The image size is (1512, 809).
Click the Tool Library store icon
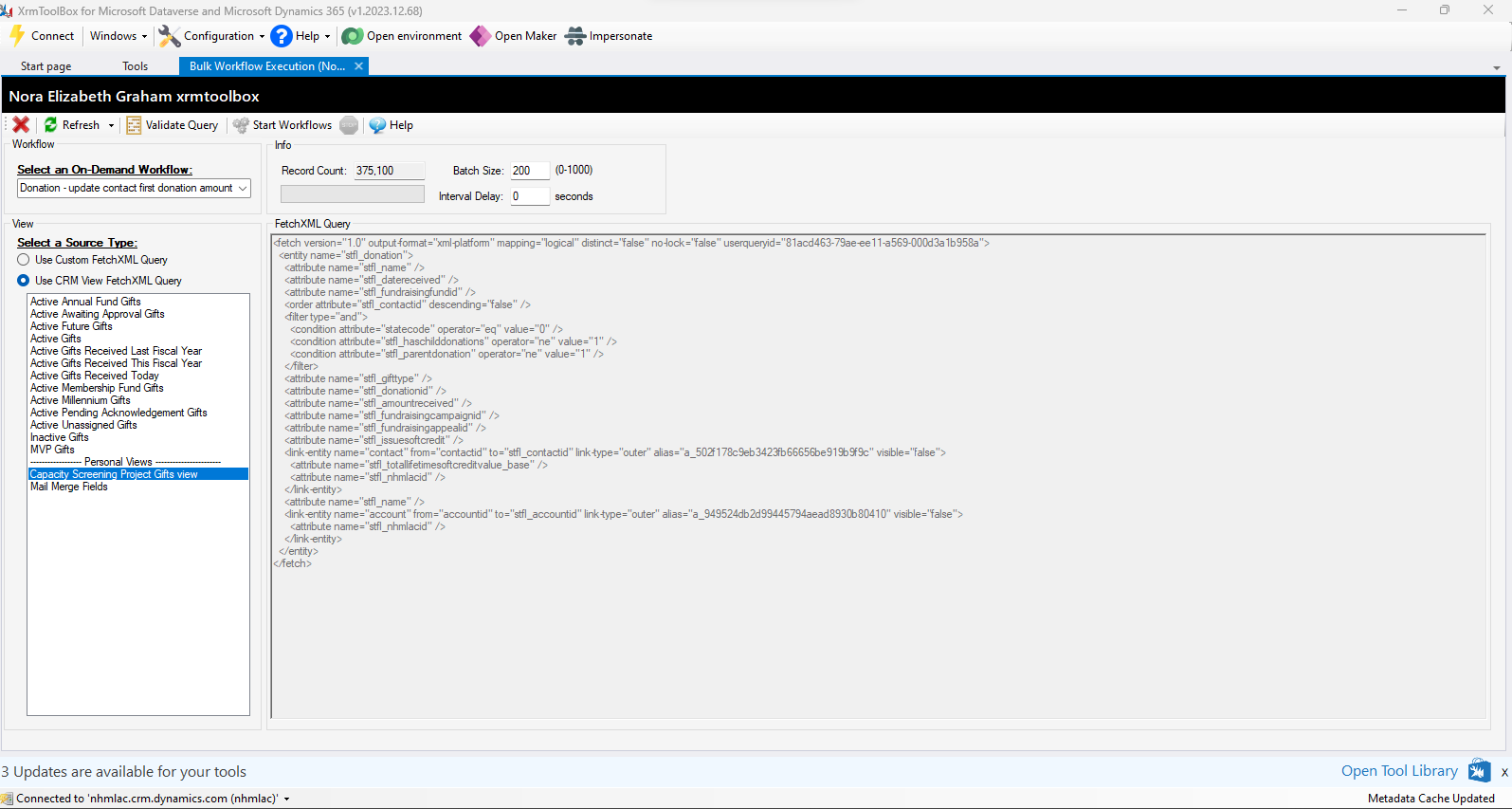coord(1479,771)
